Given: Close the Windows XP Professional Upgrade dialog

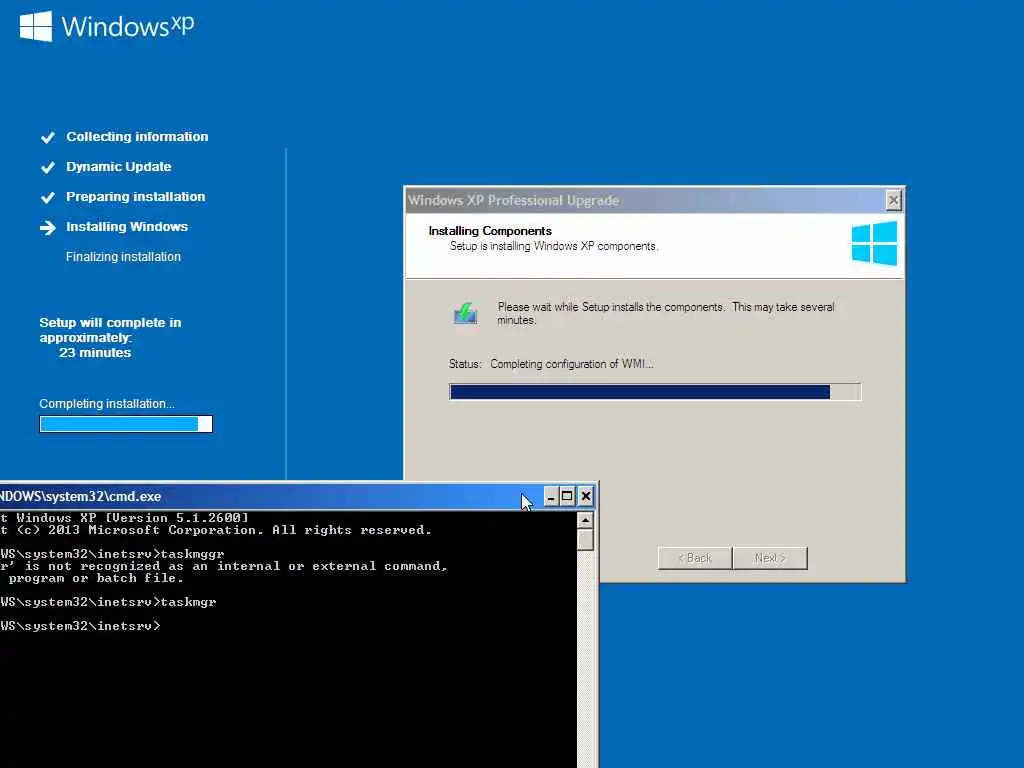Looking at the screenshot, I should click(893, 200).
